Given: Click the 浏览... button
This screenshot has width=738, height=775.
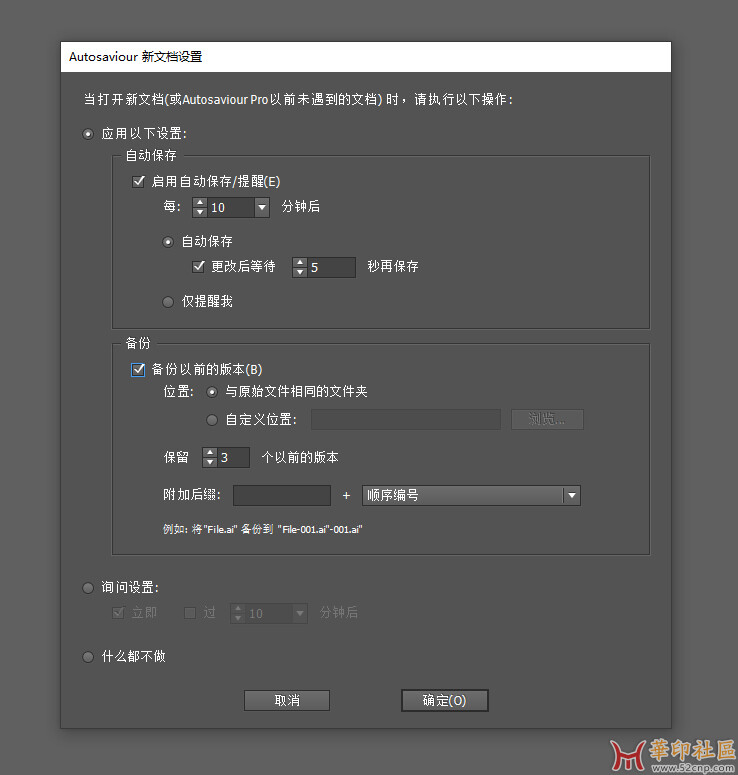Looking at the screenshot, I should coord(547,420).
